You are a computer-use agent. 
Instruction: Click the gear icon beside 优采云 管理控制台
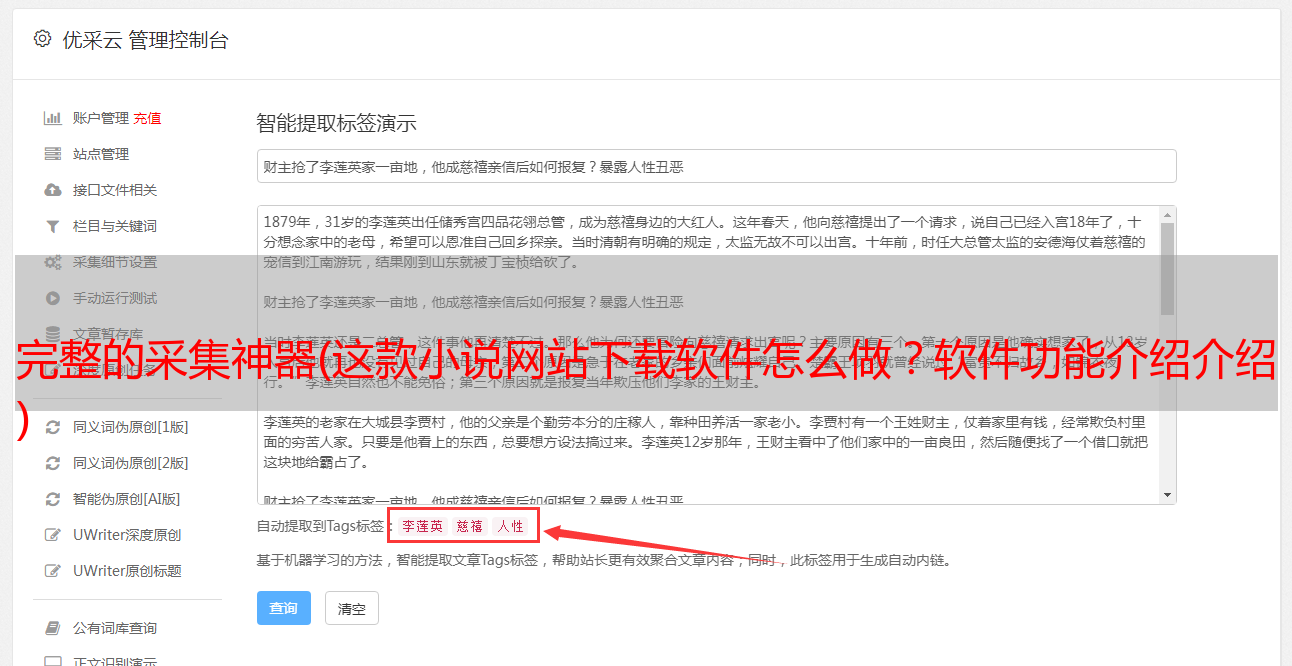tap(42, 39)
